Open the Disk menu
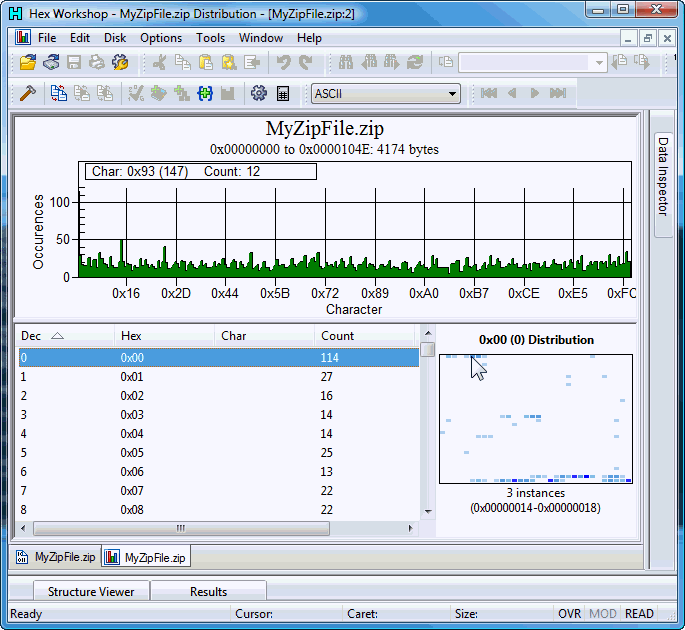This screenshot has height=630, width=685. [115, 38]
